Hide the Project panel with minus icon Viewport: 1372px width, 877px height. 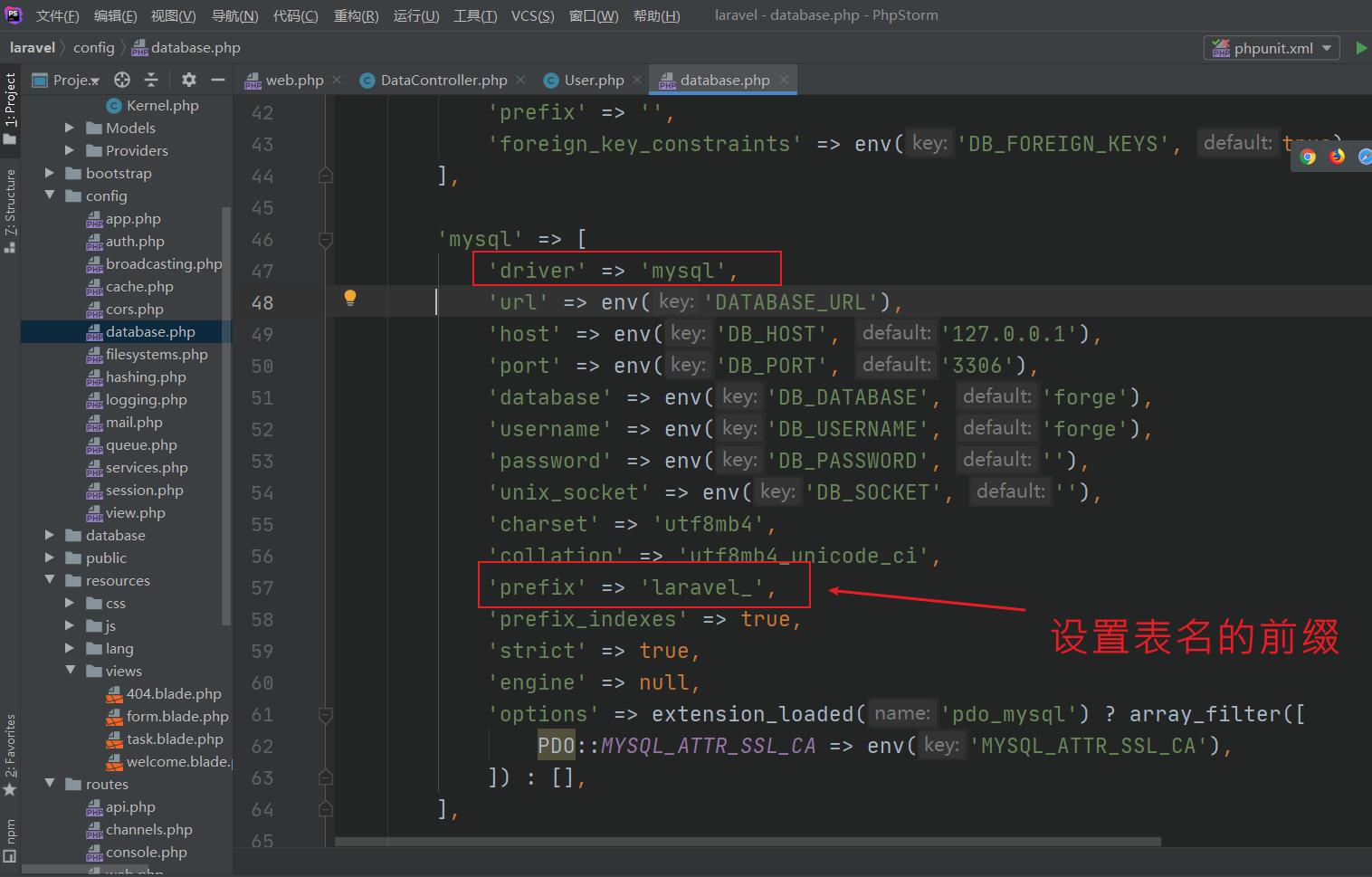tap(218, 80)
